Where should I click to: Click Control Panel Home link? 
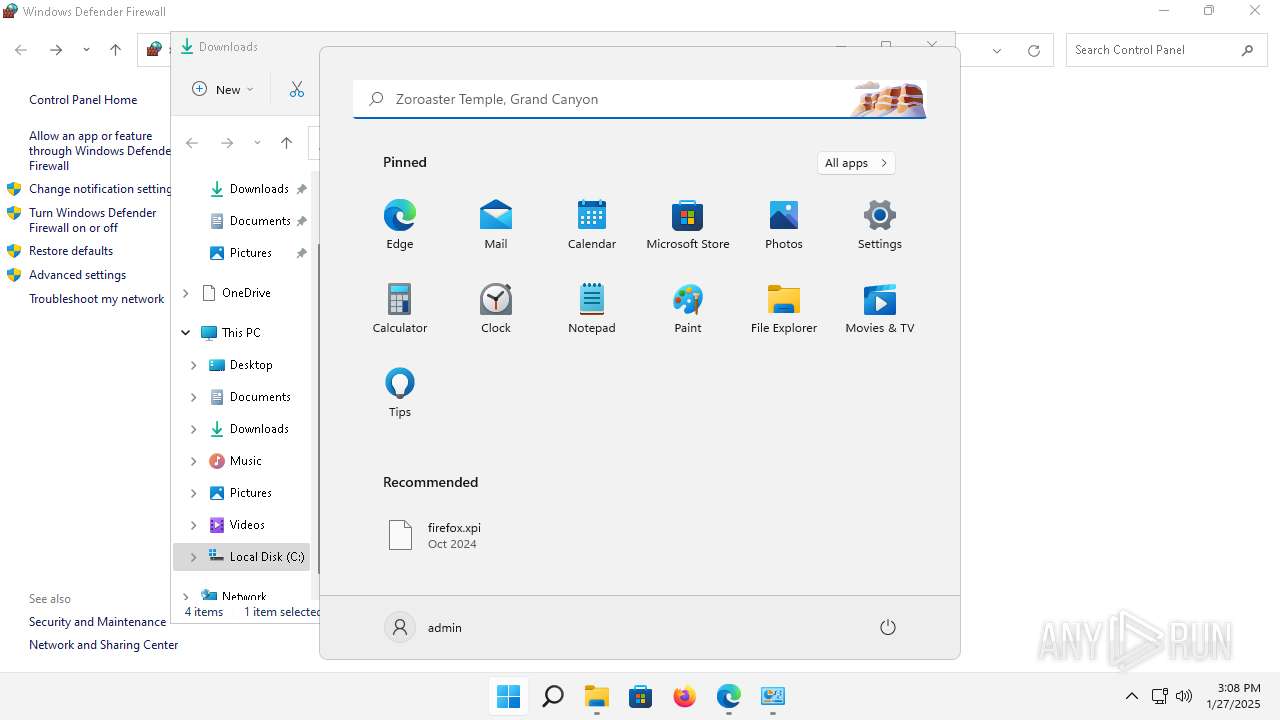pos(83,100)
